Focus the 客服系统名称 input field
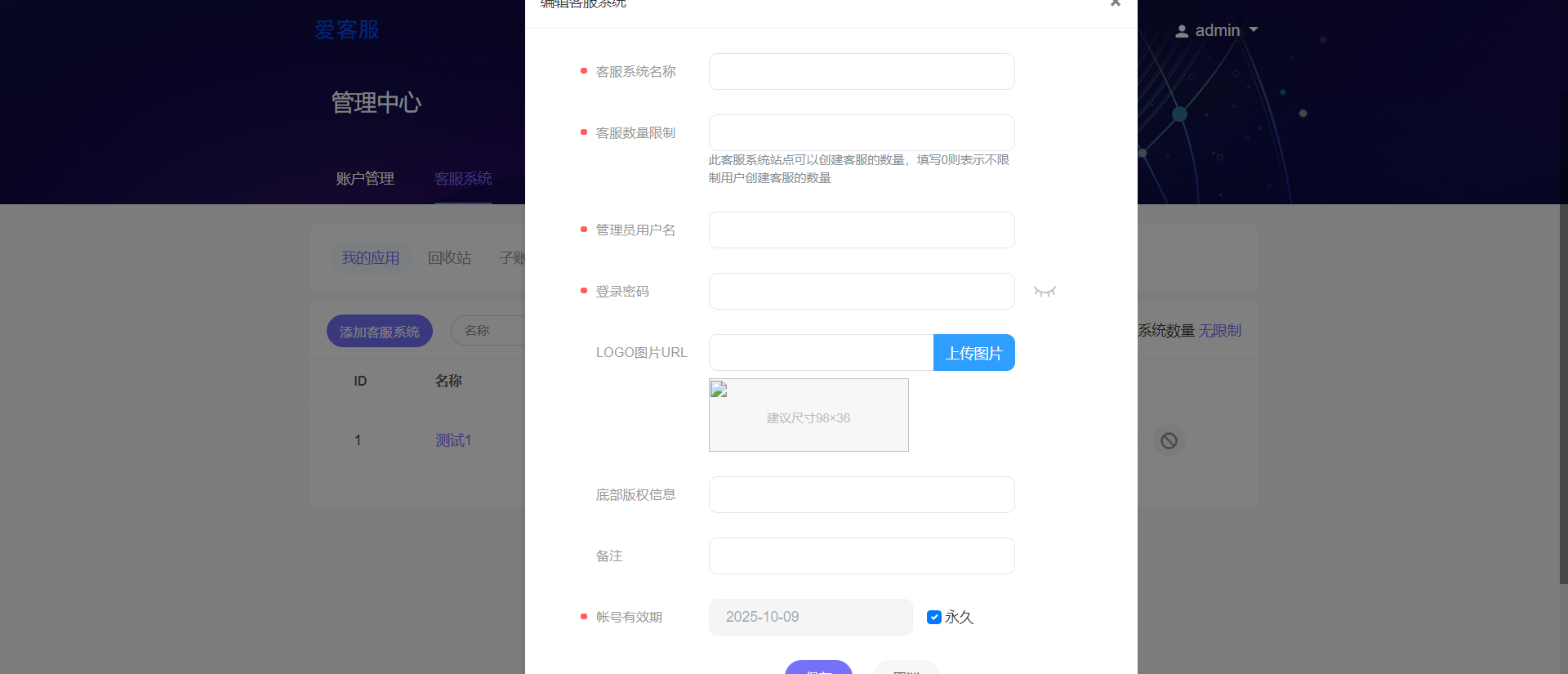 (x=862, y=72)
